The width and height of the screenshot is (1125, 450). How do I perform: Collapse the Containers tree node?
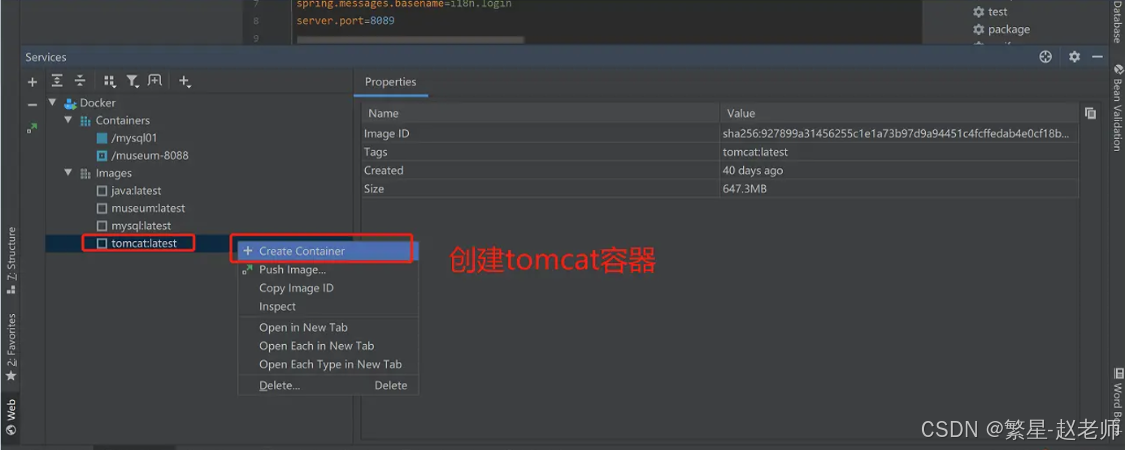click(68, 121)
